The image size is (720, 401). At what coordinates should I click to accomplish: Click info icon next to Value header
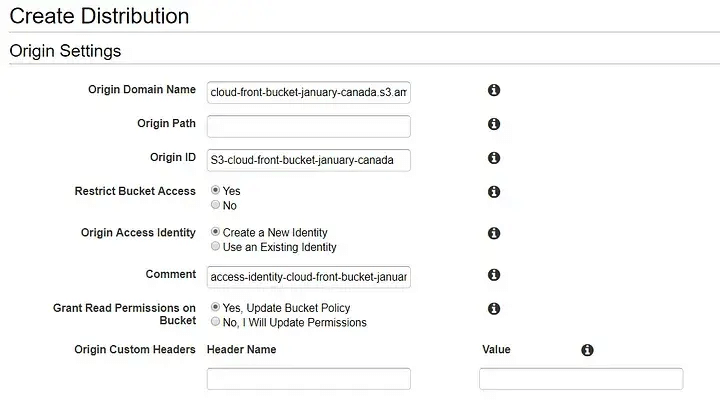pyautogui.click(x=587, y=350)
